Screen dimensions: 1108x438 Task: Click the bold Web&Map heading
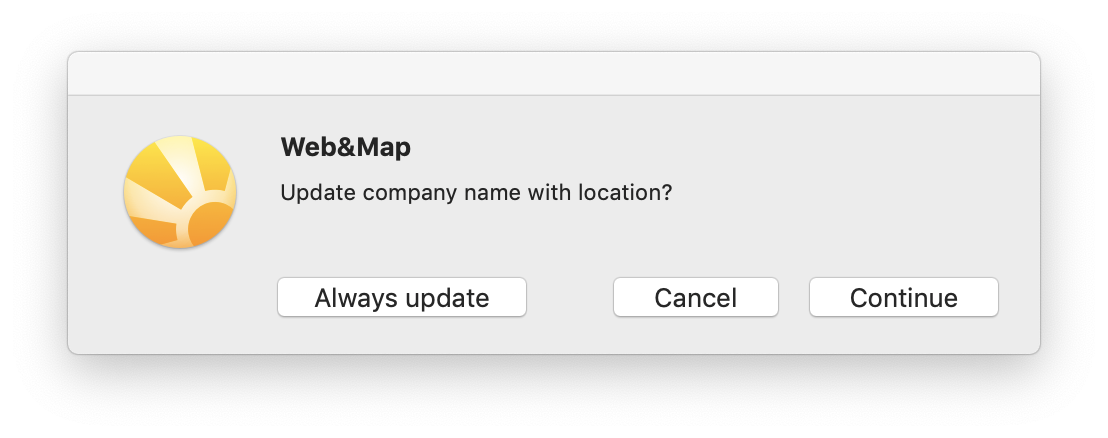coord(346,148)
